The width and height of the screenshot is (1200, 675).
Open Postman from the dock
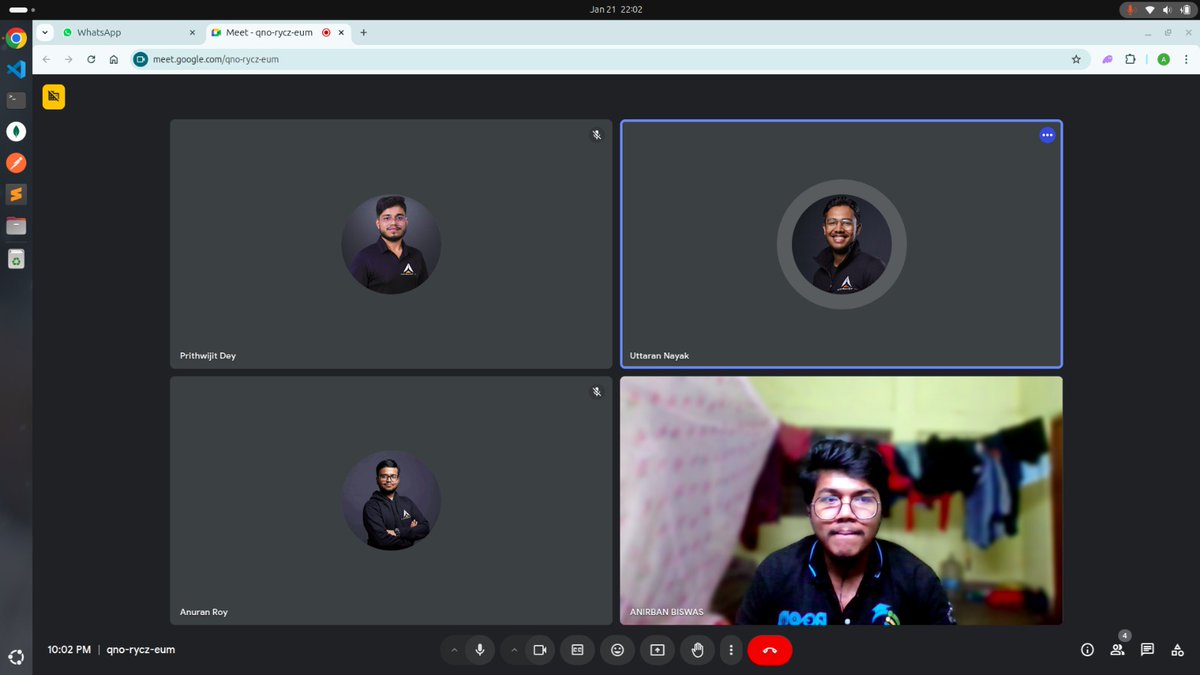(16, 162)
